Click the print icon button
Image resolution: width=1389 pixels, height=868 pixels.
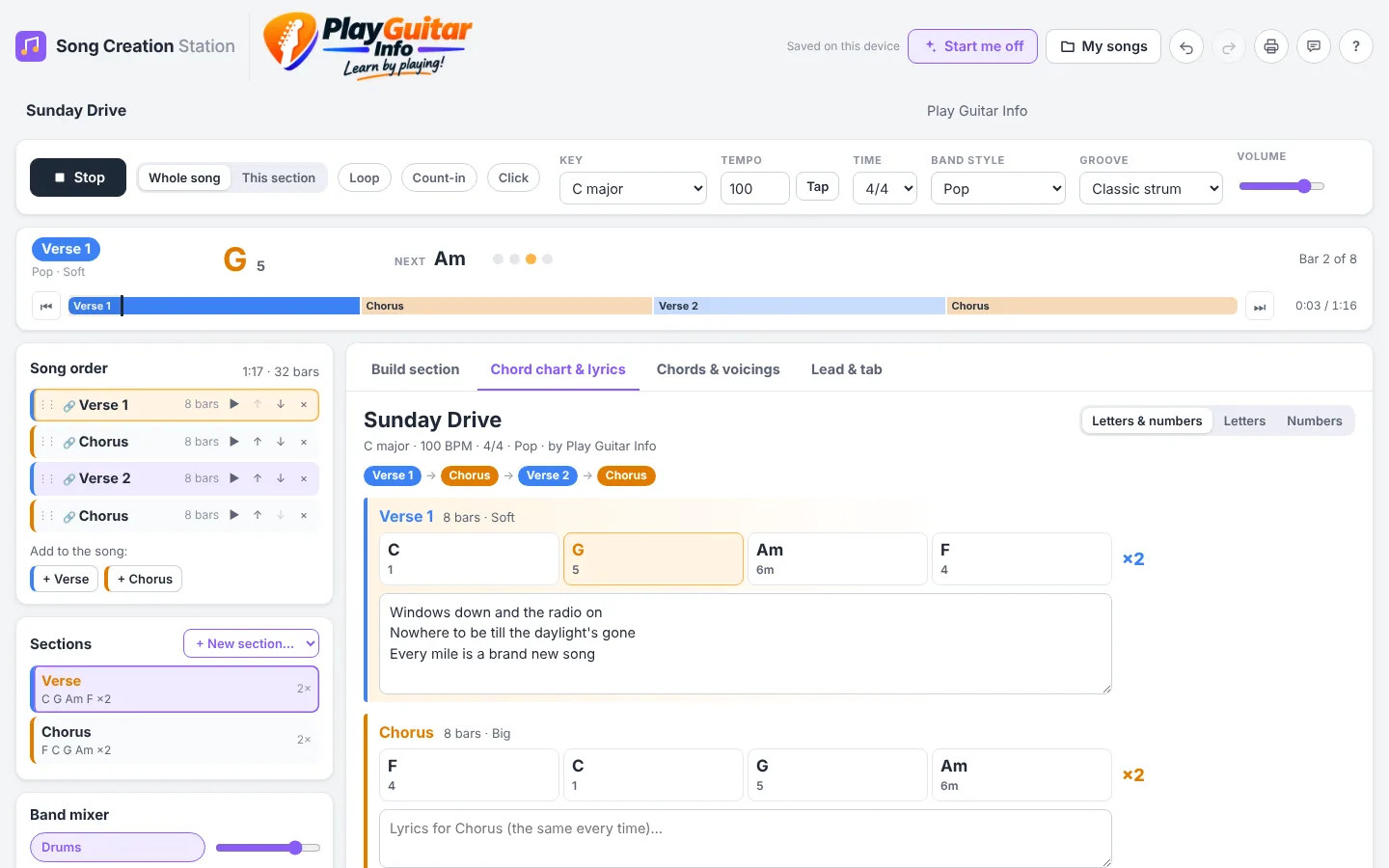[x=1271, y=46]
